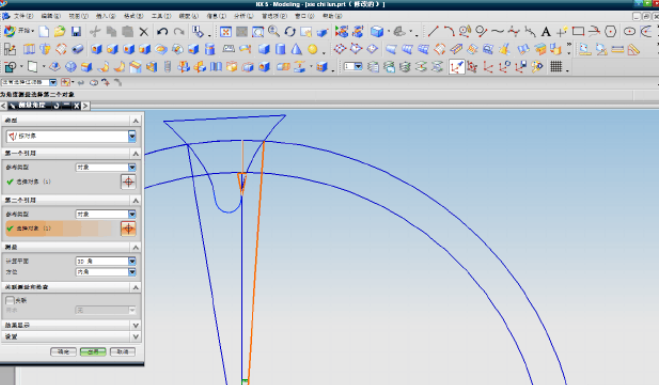Enable the 关联 checkbox

coord(10,300)
